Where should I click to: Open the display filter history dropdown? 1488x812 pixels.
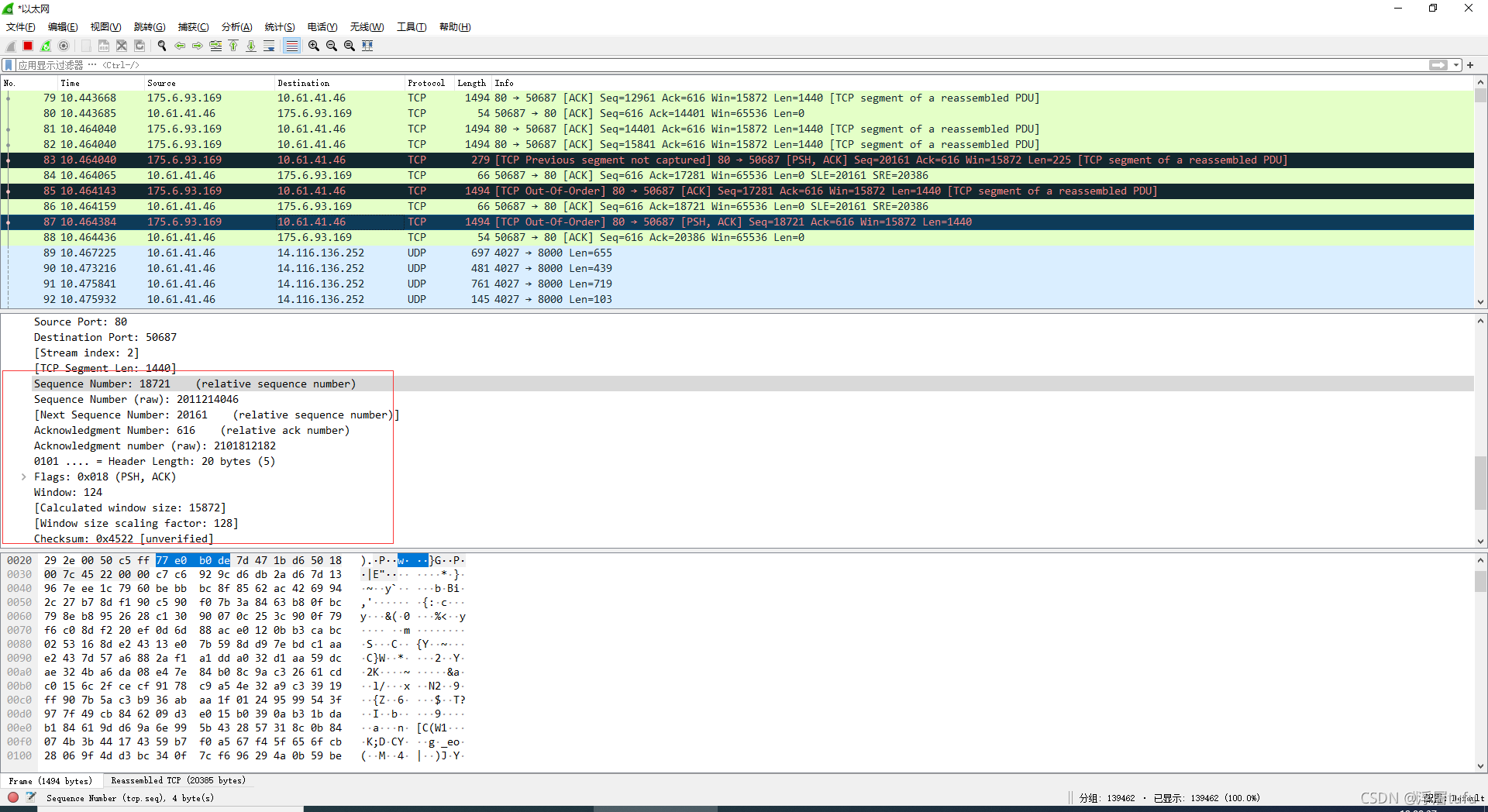(1457, 65)
